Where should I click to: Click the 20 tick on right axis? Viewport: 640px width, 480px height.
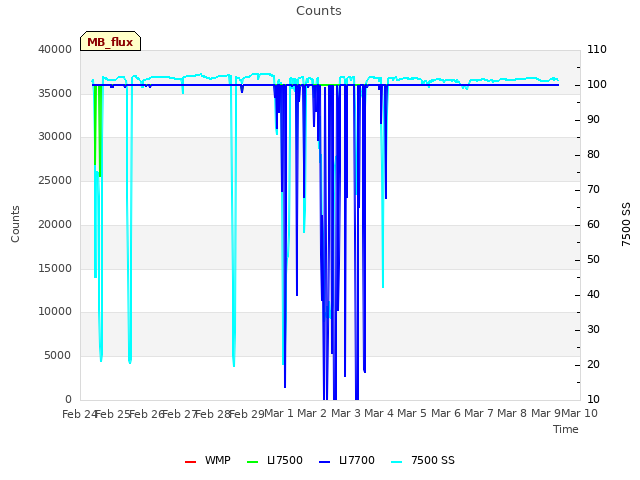(593, 364)
